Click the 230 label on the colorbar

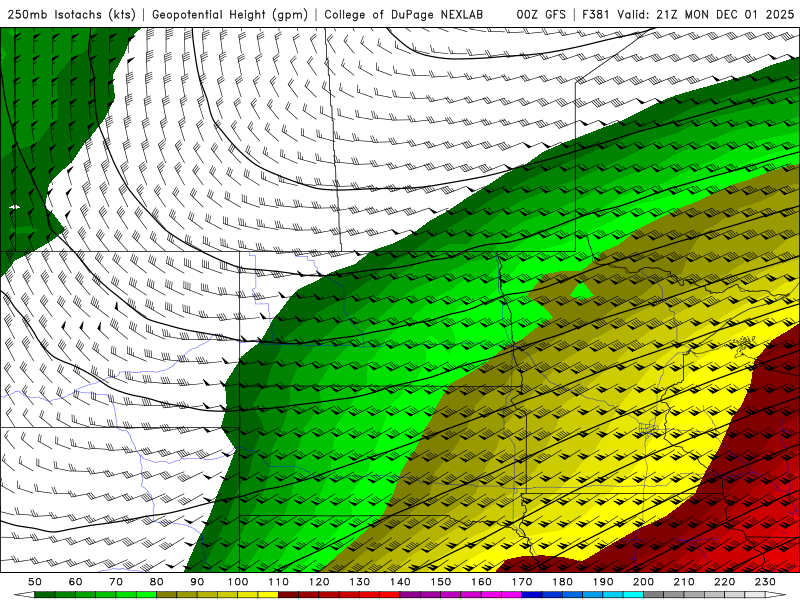click(765, 582)
